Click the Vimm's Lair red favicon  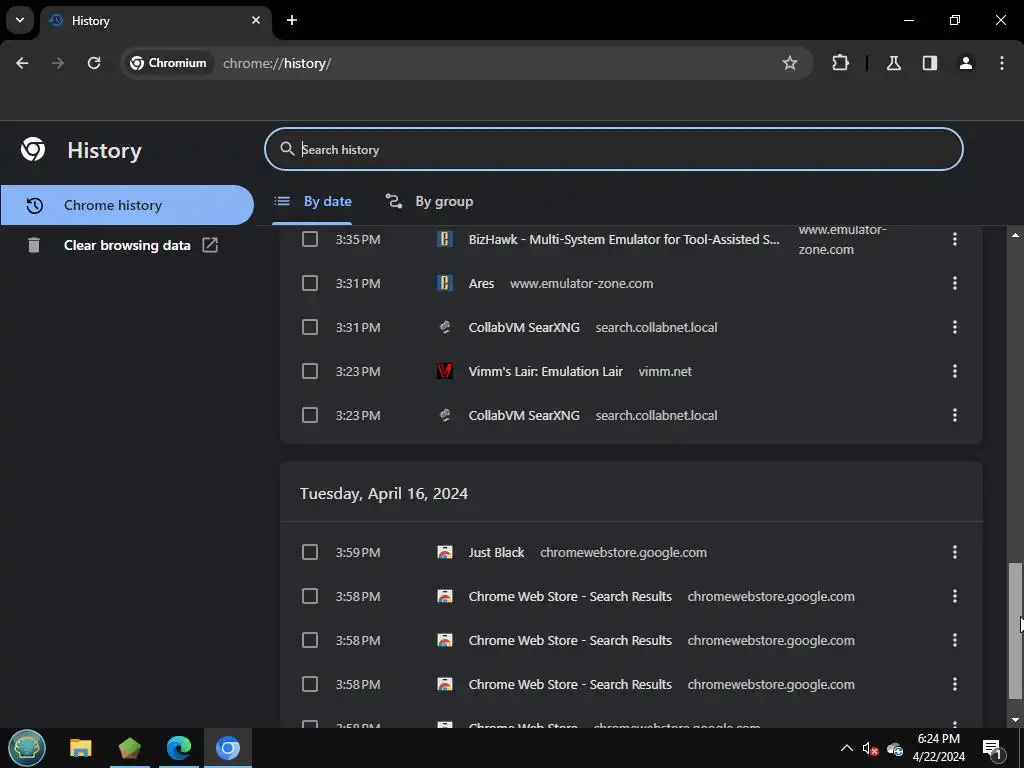pos(445,371)
